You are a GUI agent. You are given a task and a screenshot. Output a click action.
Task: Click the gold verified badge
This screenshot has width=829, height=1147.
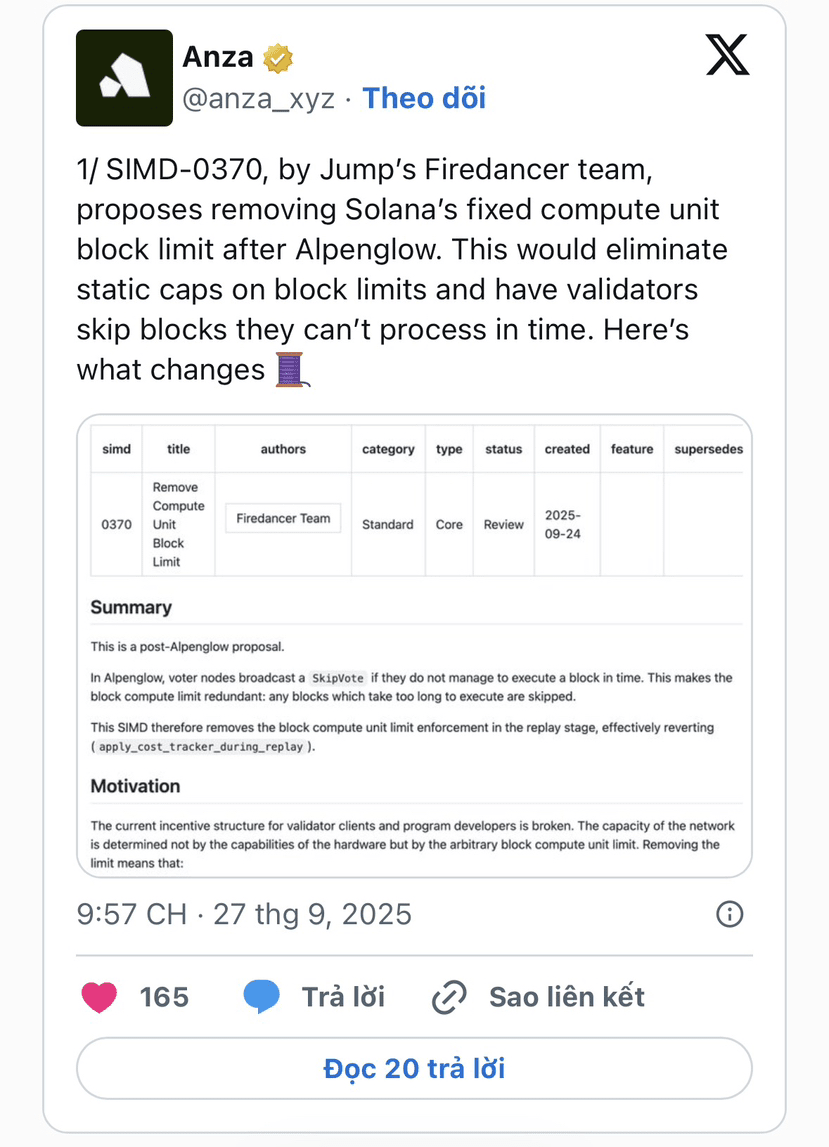pyautogui.click(x=278, y=58)
